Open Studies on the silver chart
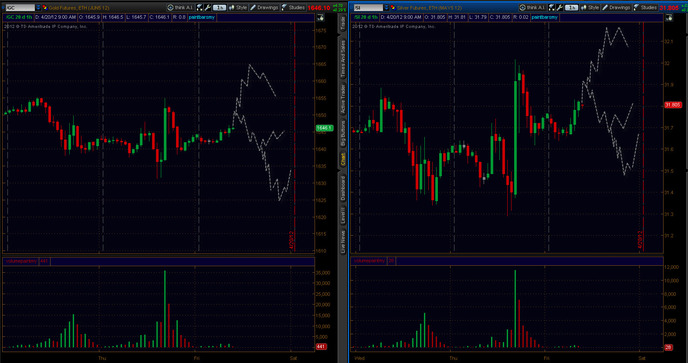688x363 pixels. (x=645, y=7)
